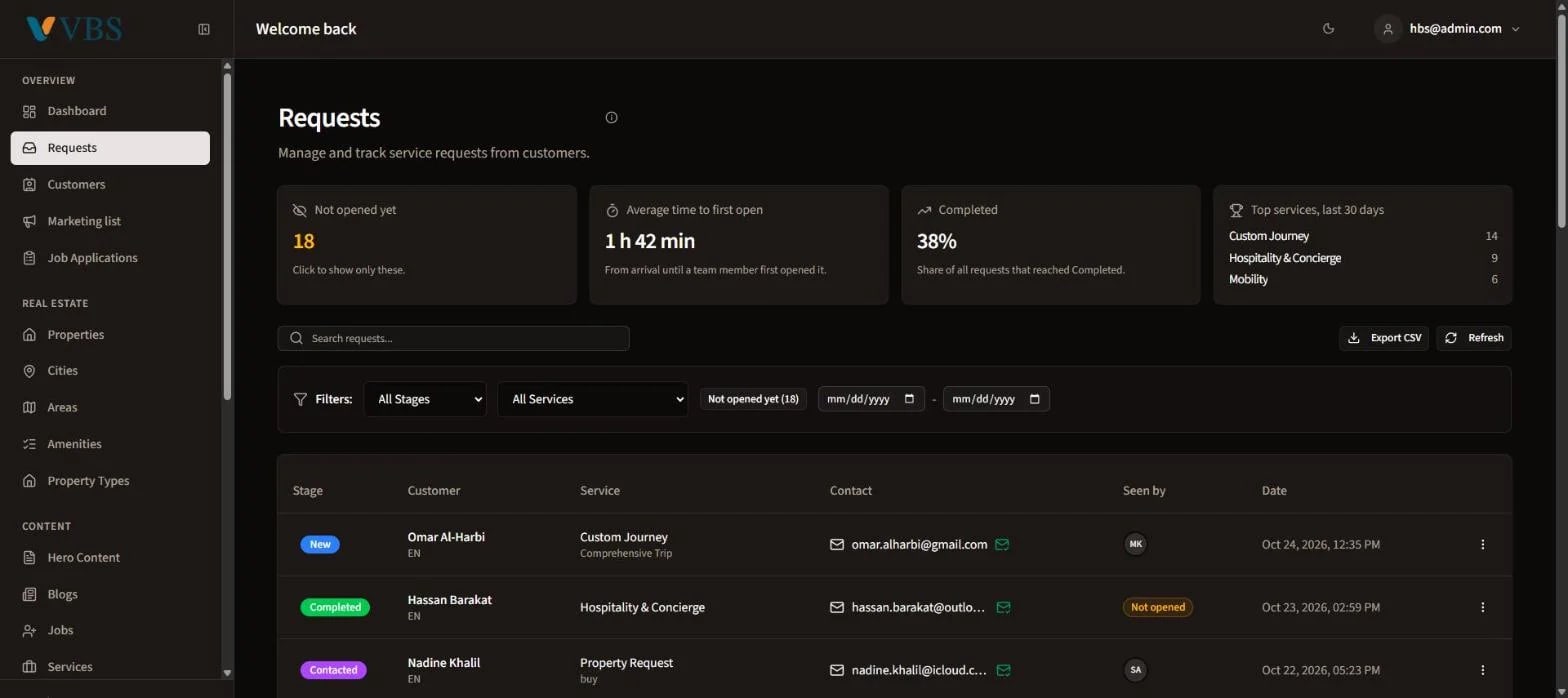Click the Not opened badge for Hassan Barakat
The width and height of the screenshot is (1568, 698).
tap(1158, 607)
